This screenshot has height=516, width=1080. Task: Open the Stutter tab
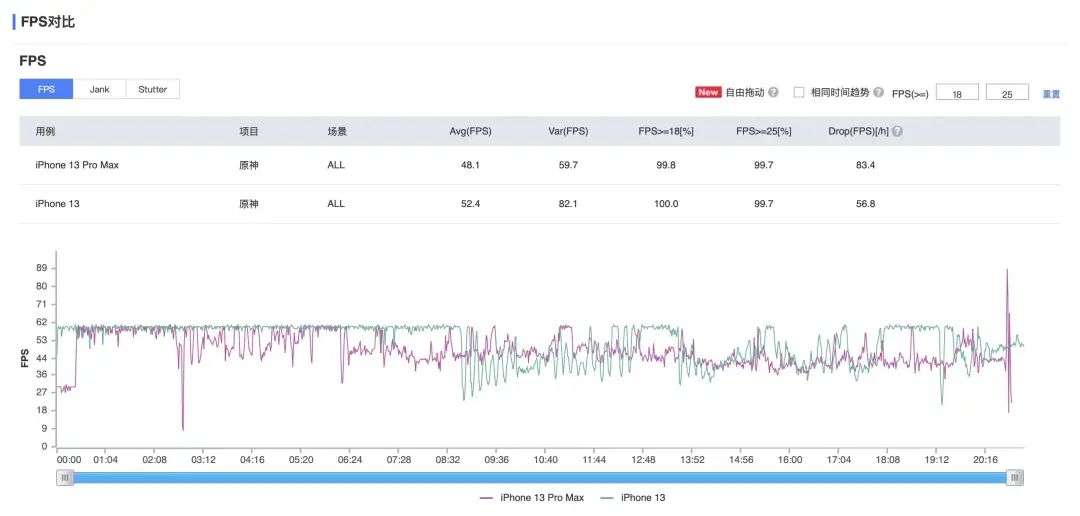click(153, 89)
